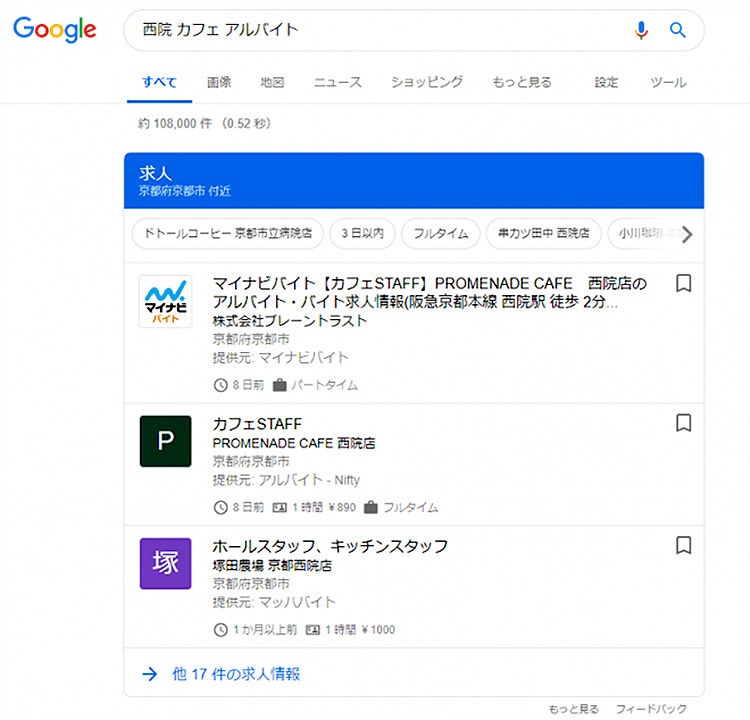Apply the フルタイム filter chip
The height and width of the screenshot is (720, 750).
441,233
